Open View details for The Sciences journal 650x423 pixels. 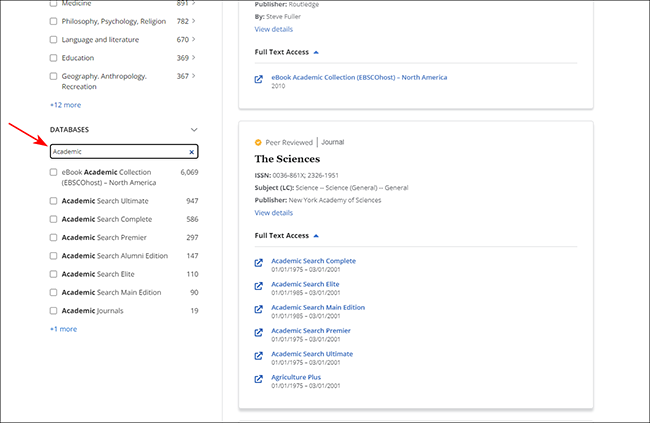(274, 213)
